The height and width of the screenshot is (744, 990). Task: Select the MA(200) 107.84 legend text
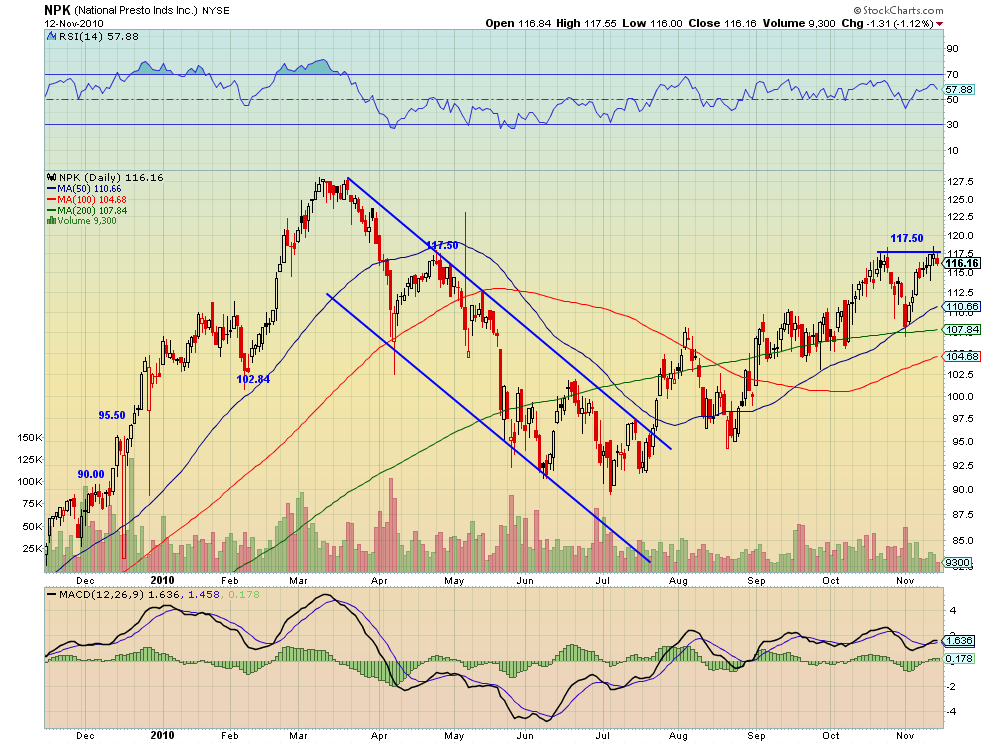coord(92,210)
